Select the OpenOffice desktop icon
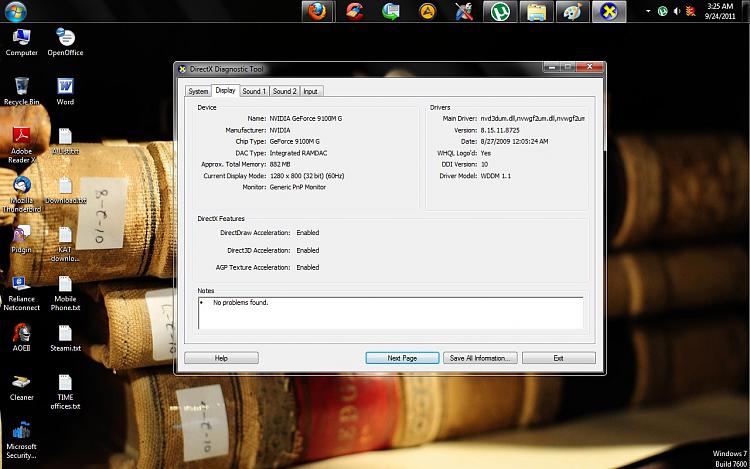Screen dimensions: 750x469 [66, 42]
